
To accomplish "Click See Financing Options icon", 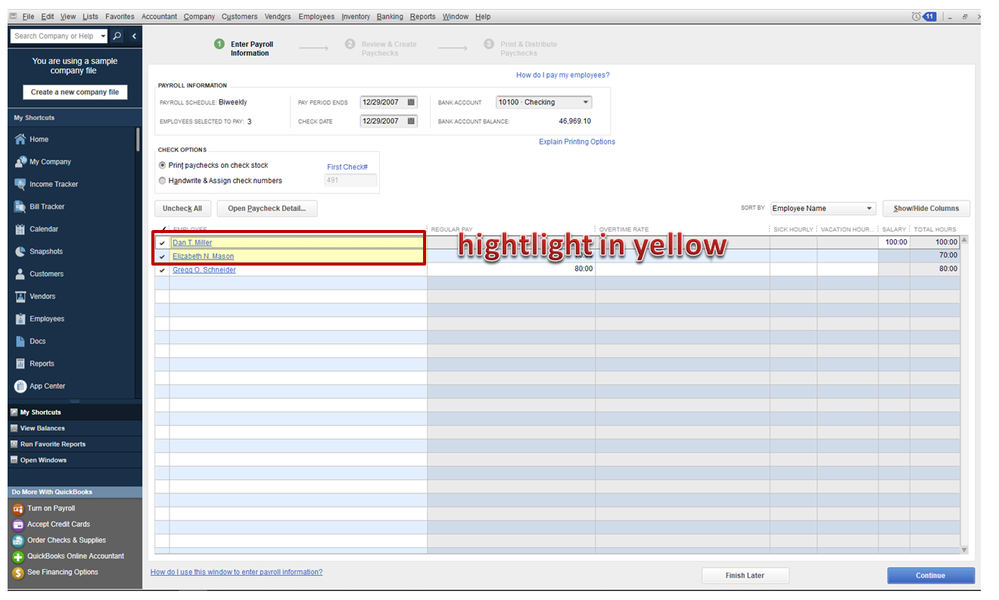I will [x=18, y=573].
